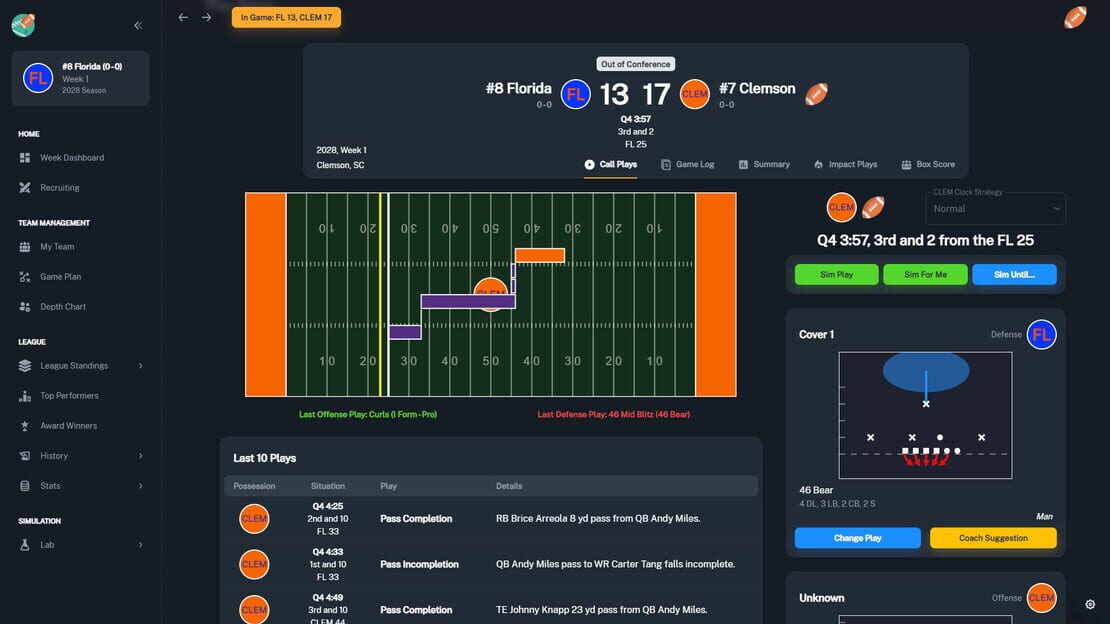Open the Game Log tab

click(687, 164)
